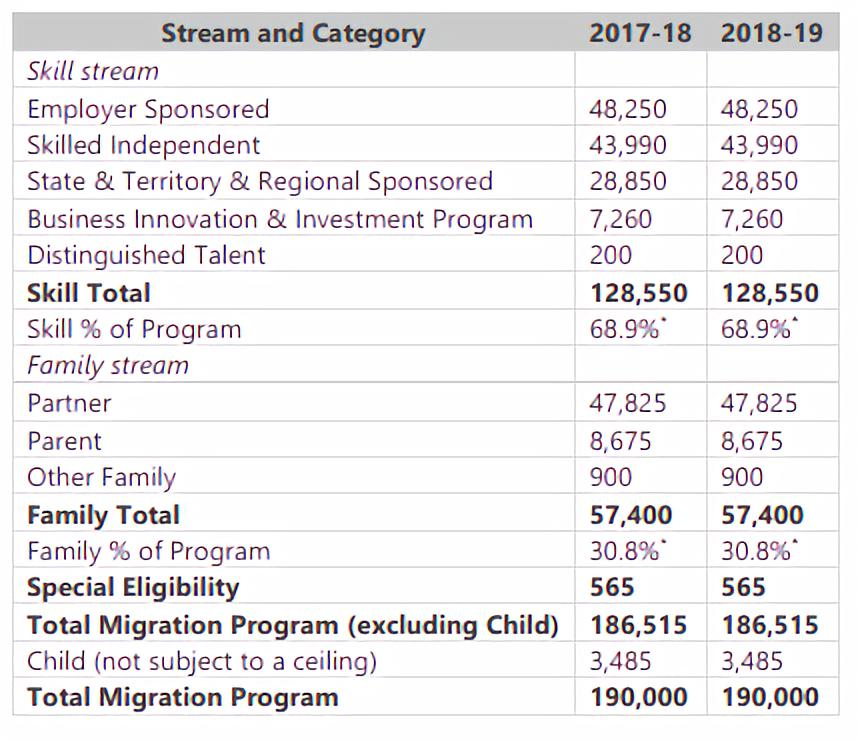Select "Child (not subject to a ceiling)" label

pyautogui.click(x=202, y=661)
